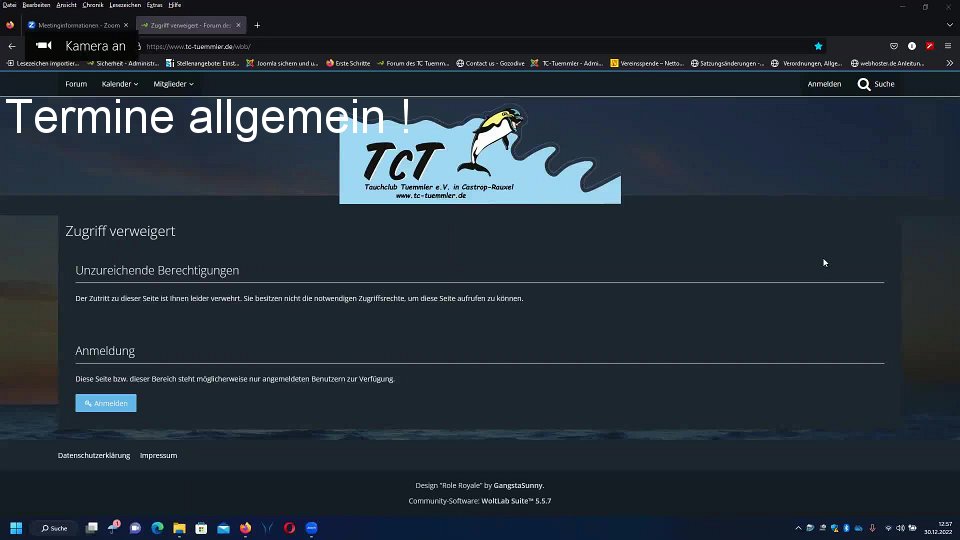The width and height of the screenshot is (960, 540).
Task: Click the Windows Start button
Action: click(16, 528)
